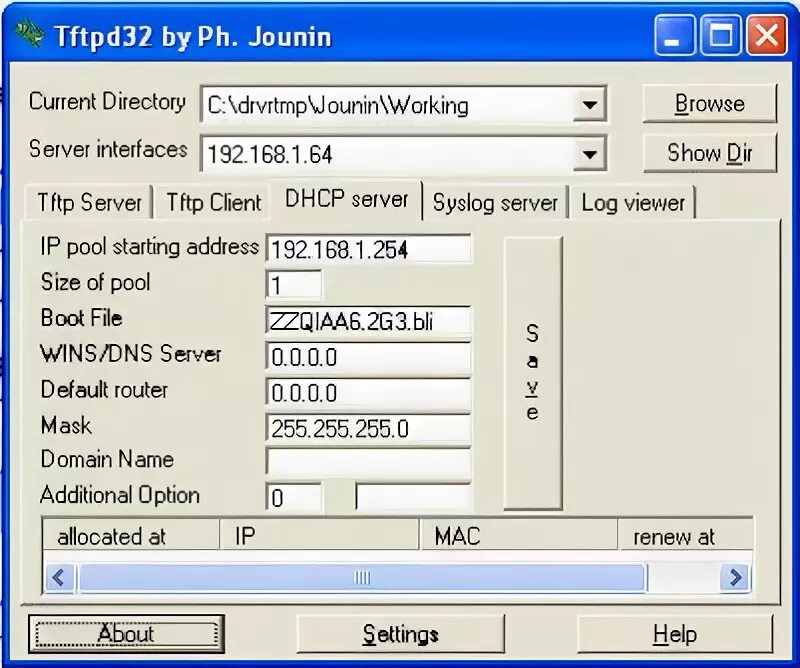Click the IP column header
This screenshot has width=800, height=668.
319,535
